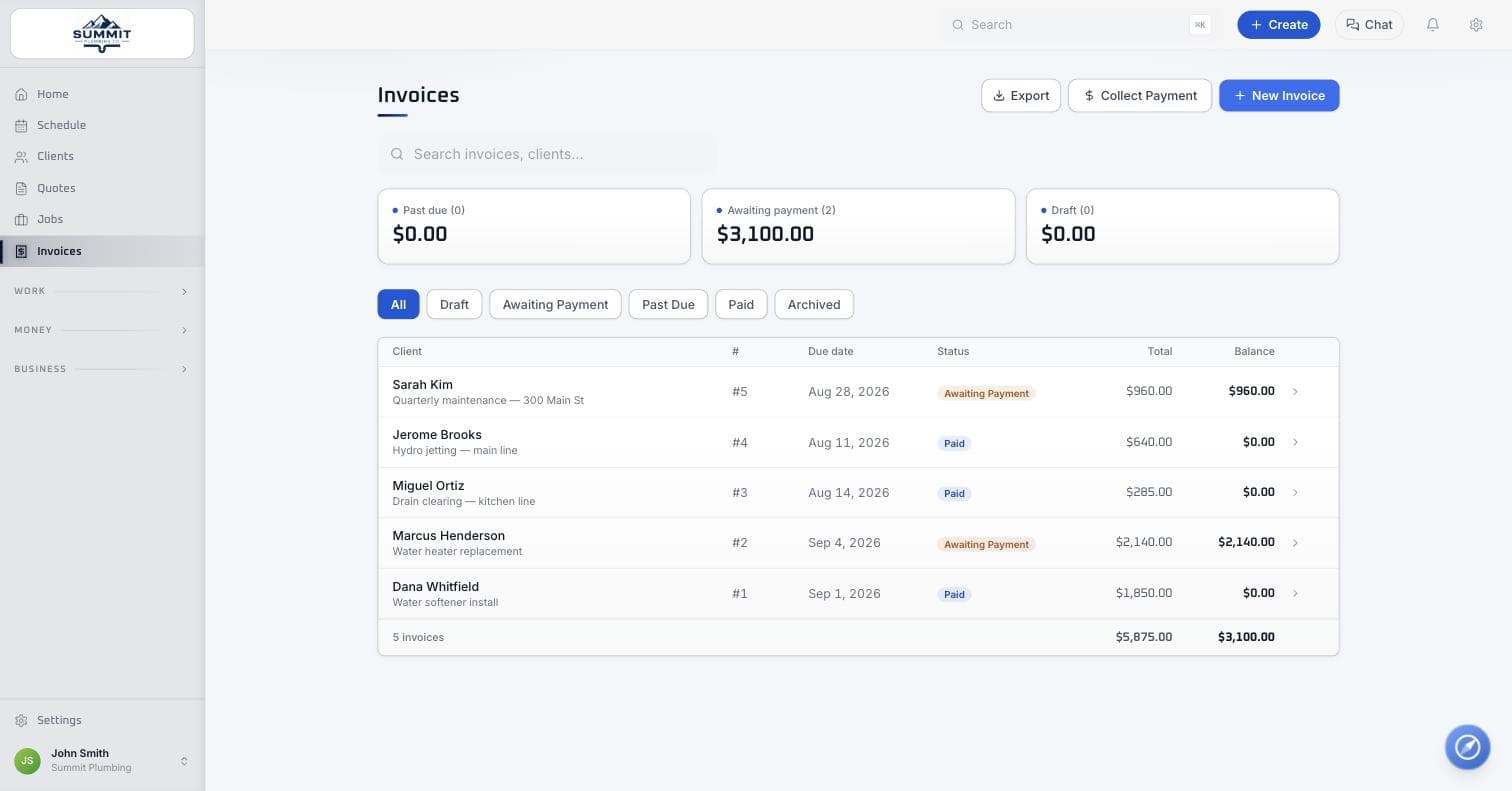Click Awaiting Payment badge for invoice #5
Image resolution: width=1512 pixels, height=791 pixels.
pos(986,394)
